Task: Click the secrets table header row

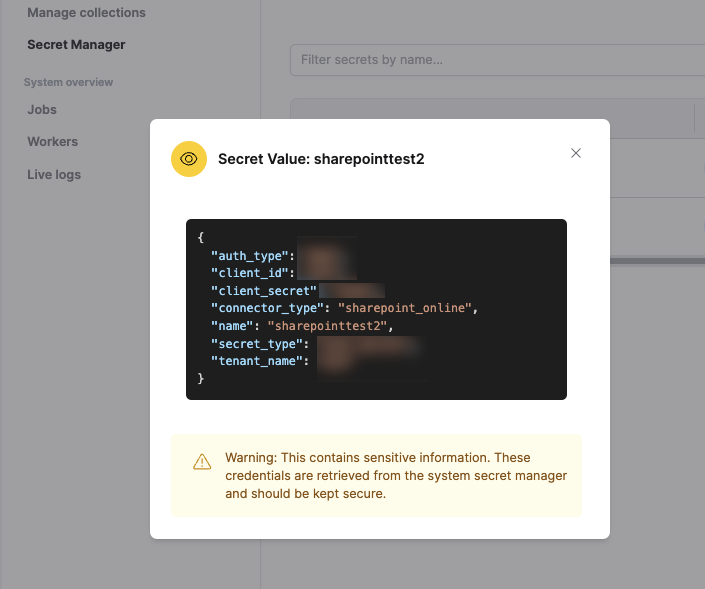Action: point(495,118)
